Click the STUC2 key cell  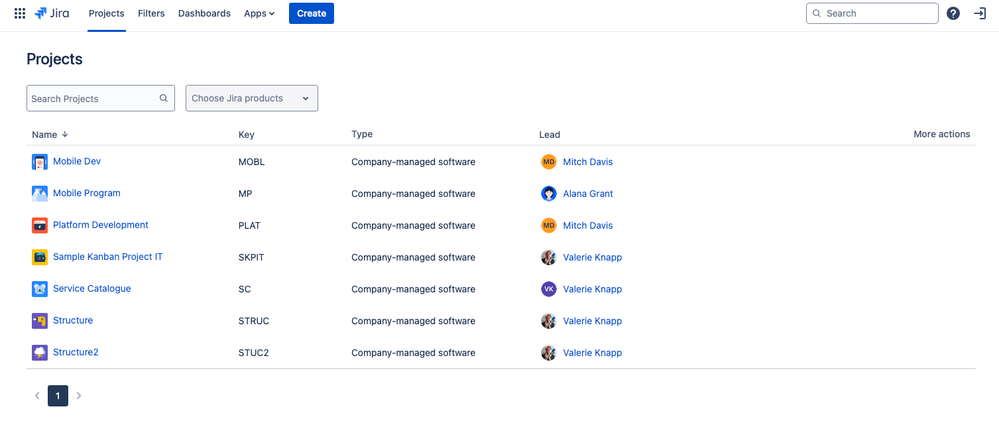(254, 353)
